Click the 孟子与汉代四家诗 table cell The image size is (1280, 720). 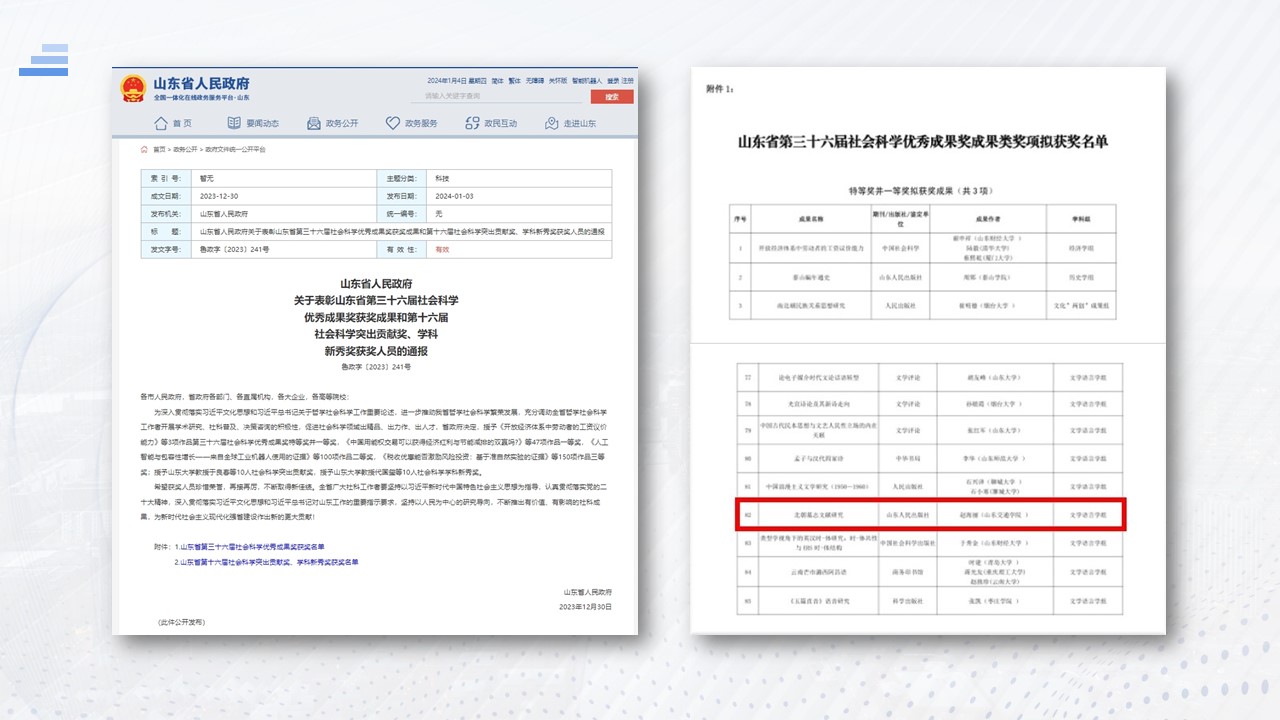coord(816,458)
